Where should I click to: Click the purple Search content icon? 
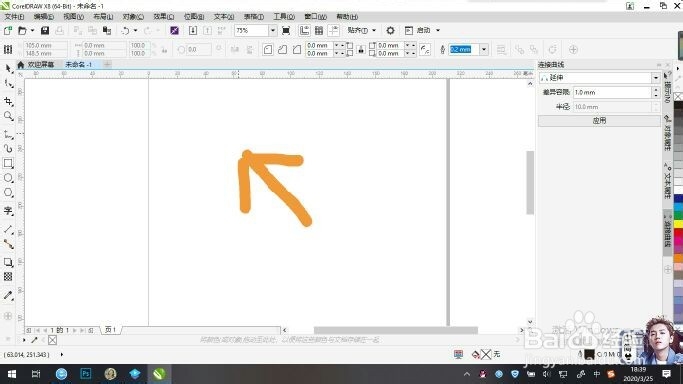click(175, 30)
